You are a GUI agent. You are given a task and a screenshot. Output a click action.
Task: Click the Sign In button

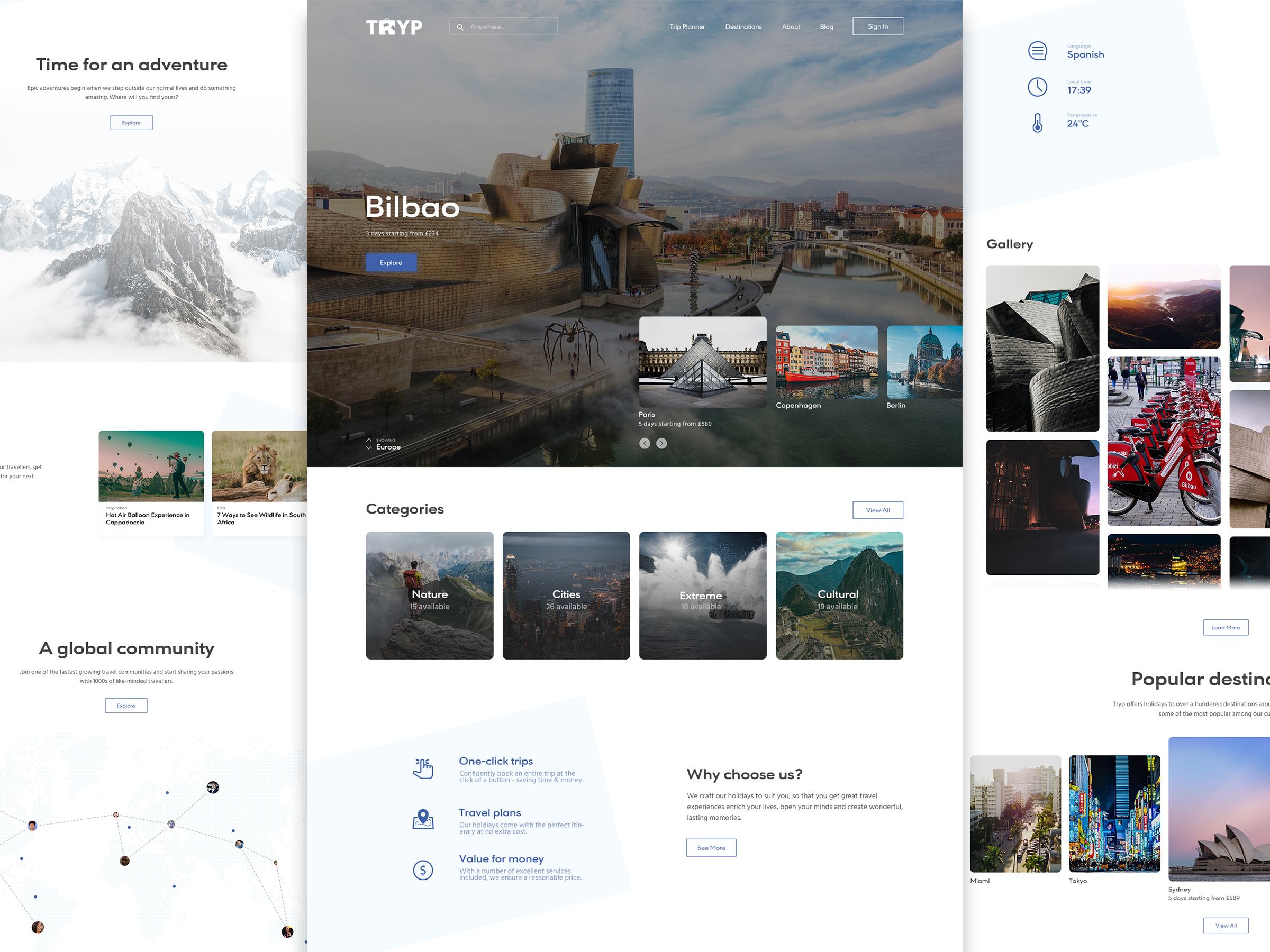877,26
